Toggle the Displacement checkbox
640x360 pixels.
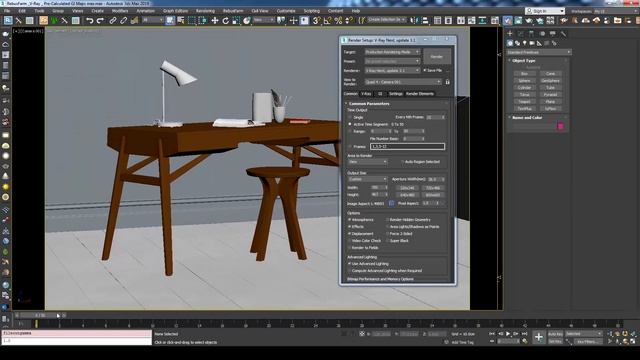350,233
